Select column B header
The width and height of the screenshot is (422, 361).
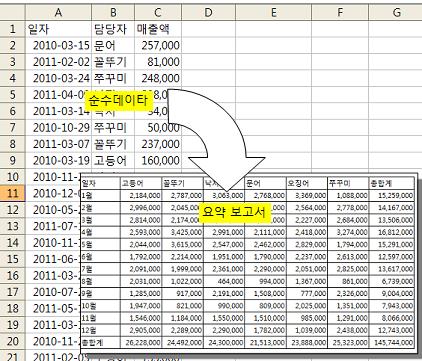click(x=113, y=13)
